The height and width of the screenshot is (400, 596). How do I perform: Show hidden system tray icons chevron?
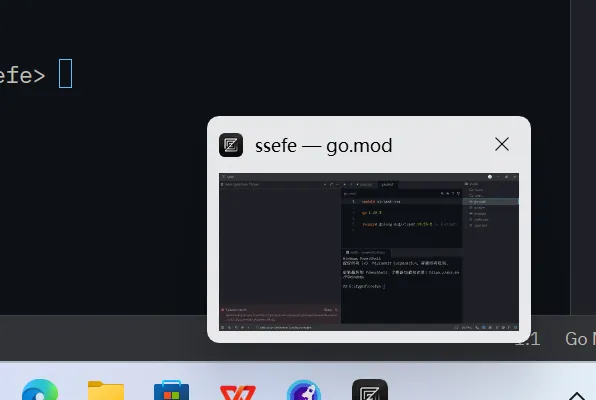[577, 396]
